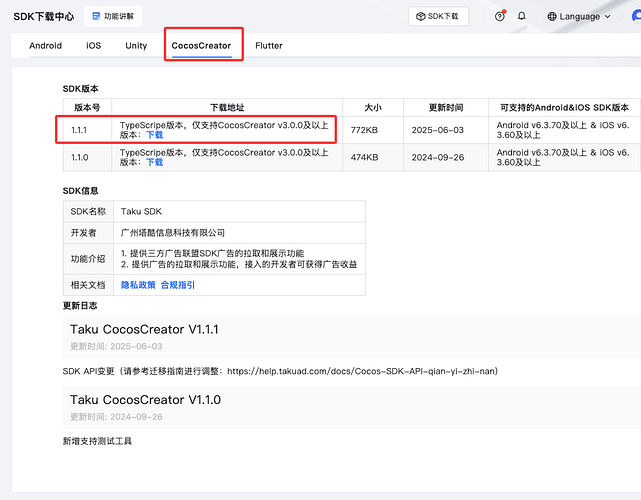This screenshot has height=500, width=641.
Task: Click the 大小 column header
Action: click(x=373, y=108)
